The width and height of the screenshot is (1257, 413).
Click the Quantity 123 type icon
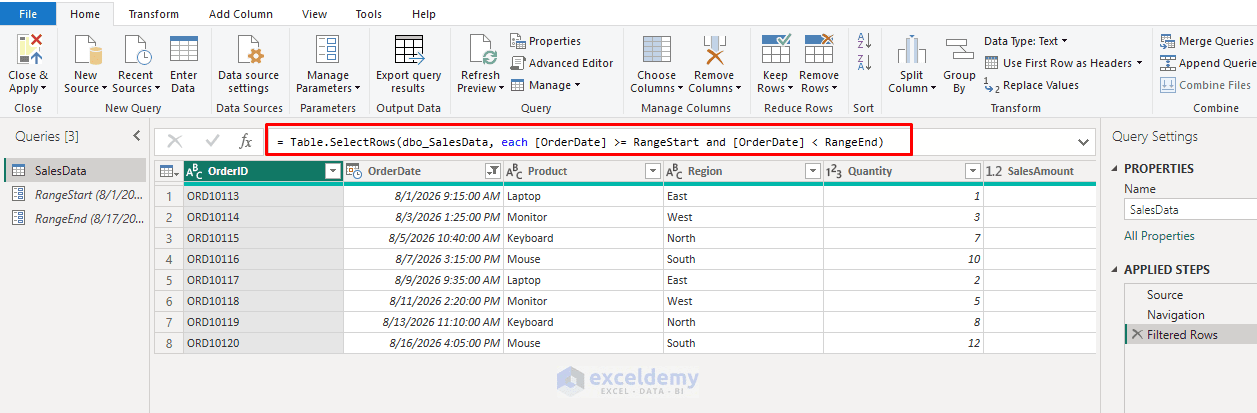[834, 171]
